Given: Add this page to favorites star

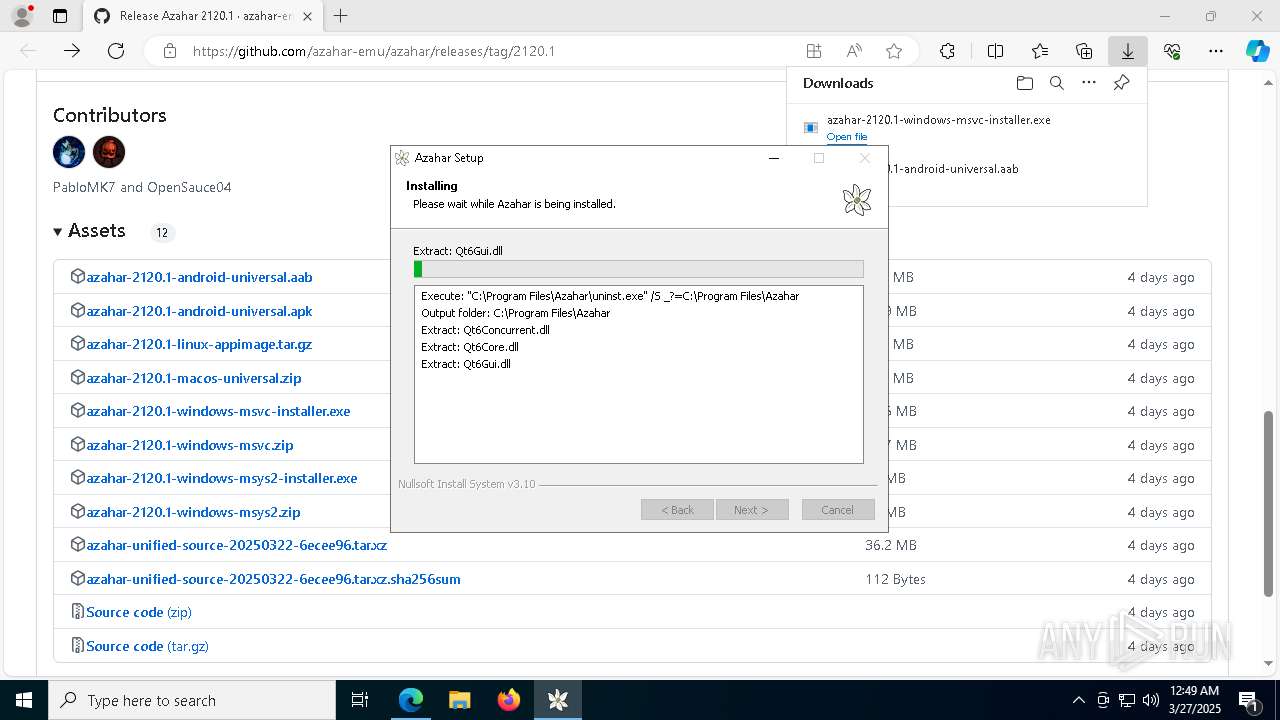Looking at the screenshot, I should tap(894, 51).
